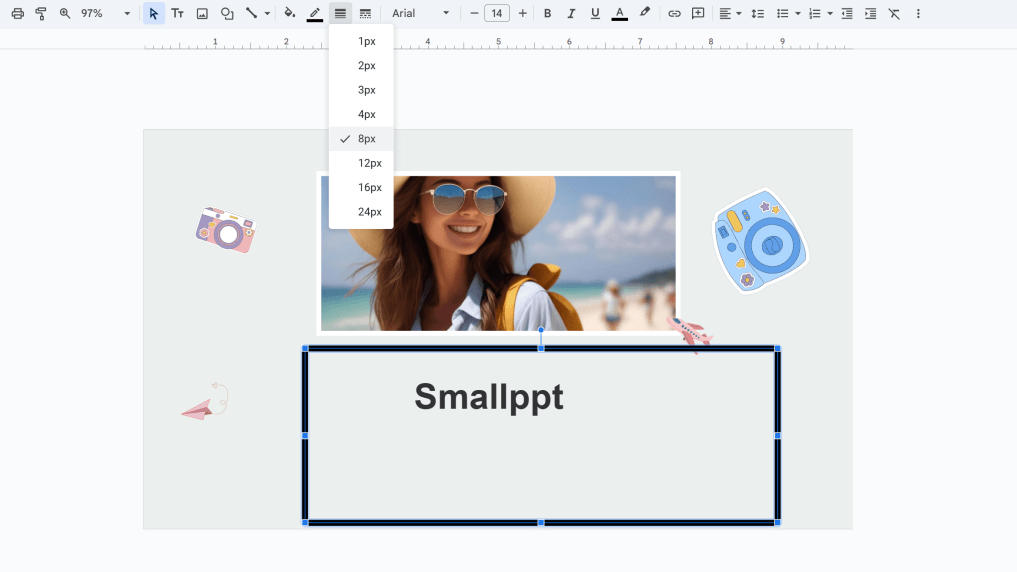Click the text box rotation handle
Image resolution: width=1017 pixels, height=572 pixels.
coord(541,330)
